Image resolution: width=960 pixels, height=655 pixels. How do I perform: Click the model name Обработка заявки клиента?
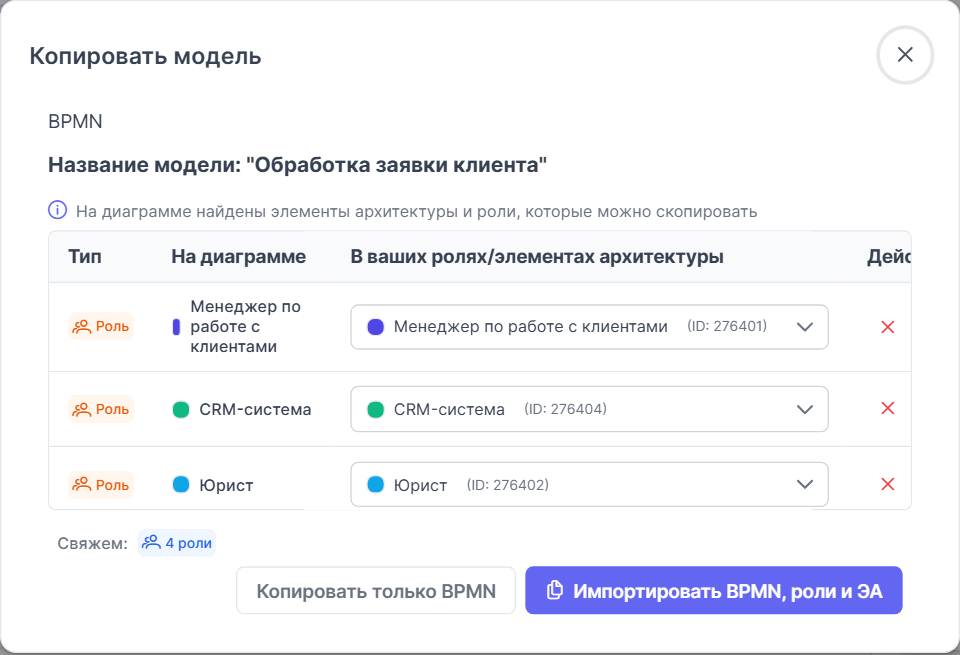(x=298, y=165)
